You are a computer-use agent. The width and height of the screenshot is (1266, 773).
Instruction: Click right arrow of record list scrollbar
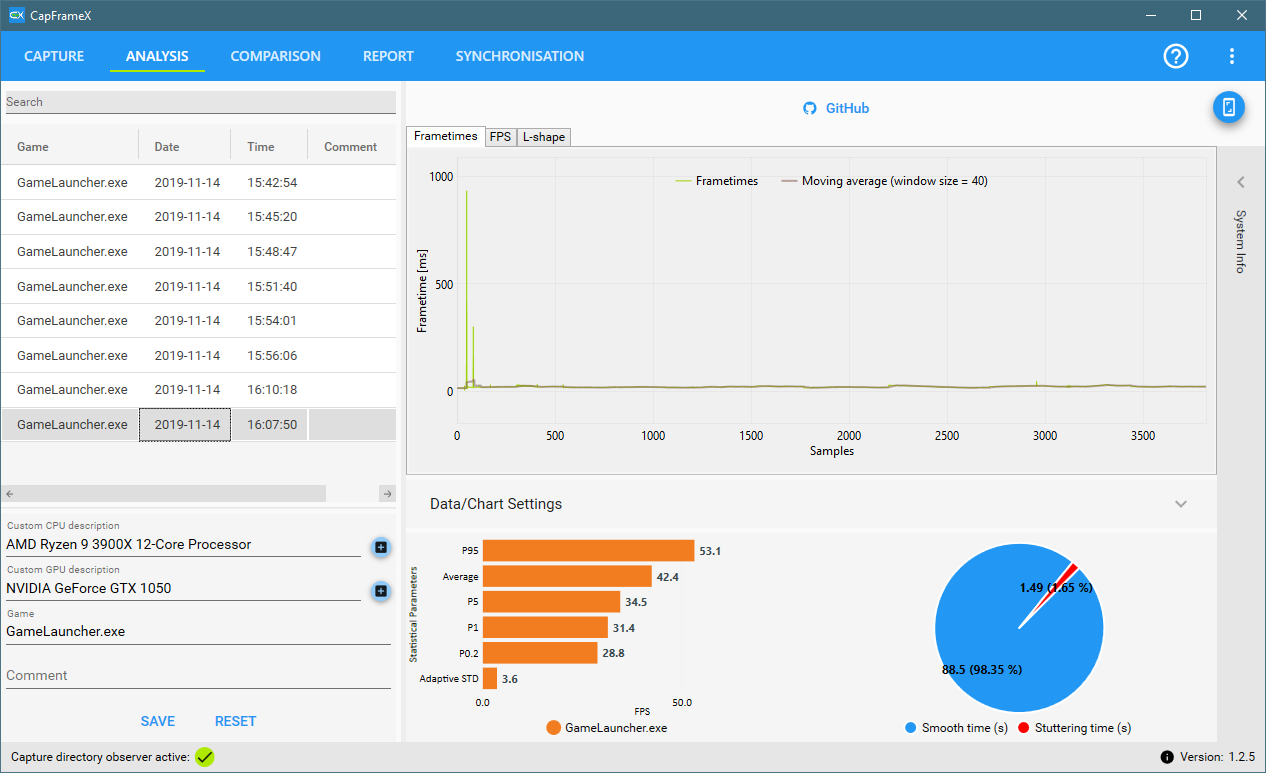click(388, 493)
